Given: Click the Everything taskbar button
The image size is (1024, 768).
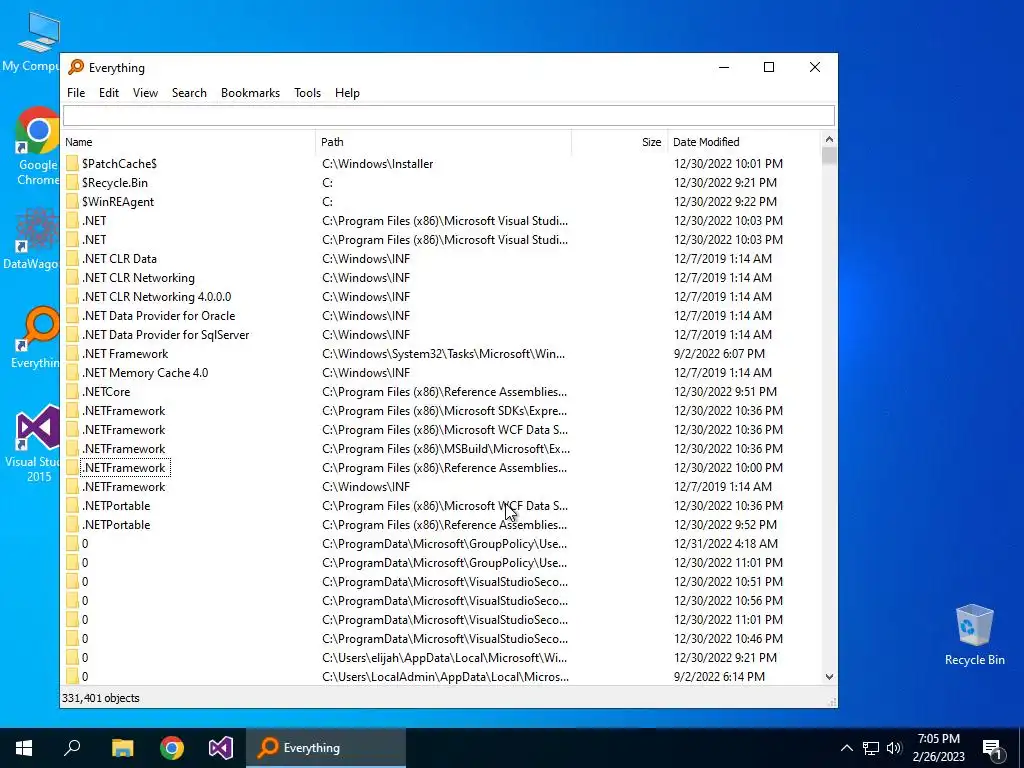Looking at the screenshot, I should coord(326,748).
